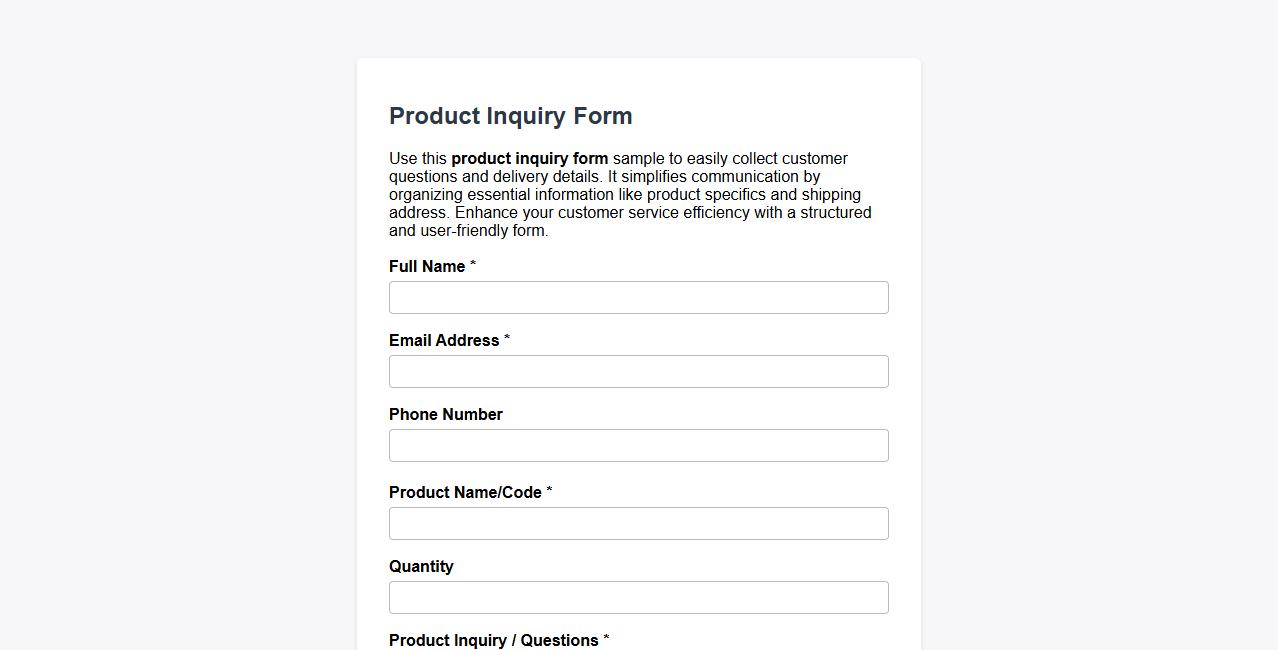Click the Product Inquiry Form heading
This screenshot has width=1278, height=650.
click(x=510, y=116)
